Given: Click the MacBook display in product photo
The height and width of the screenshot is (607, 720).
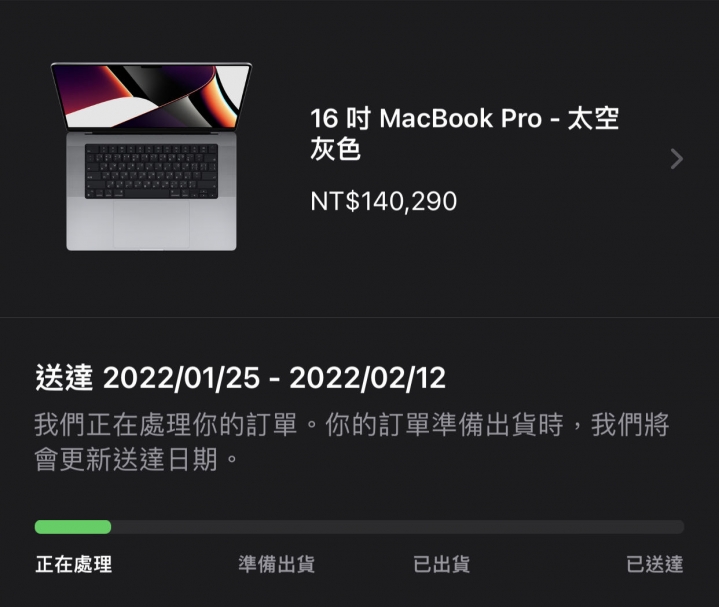Looking at the screenshot, I should coord(152,96).
